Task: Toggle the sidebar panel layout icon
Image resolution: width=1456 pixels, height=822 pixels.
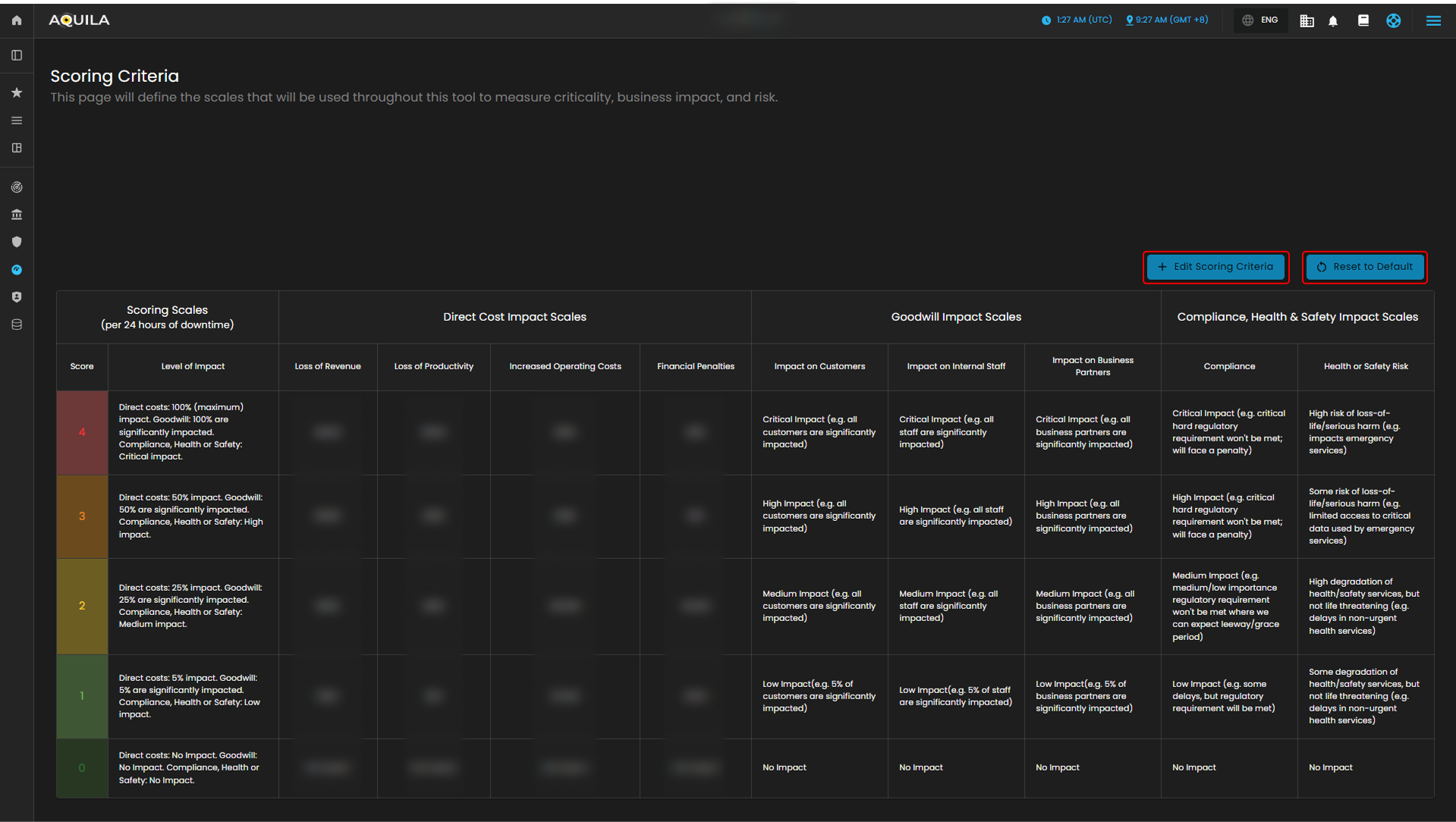Action: (17, 55)
